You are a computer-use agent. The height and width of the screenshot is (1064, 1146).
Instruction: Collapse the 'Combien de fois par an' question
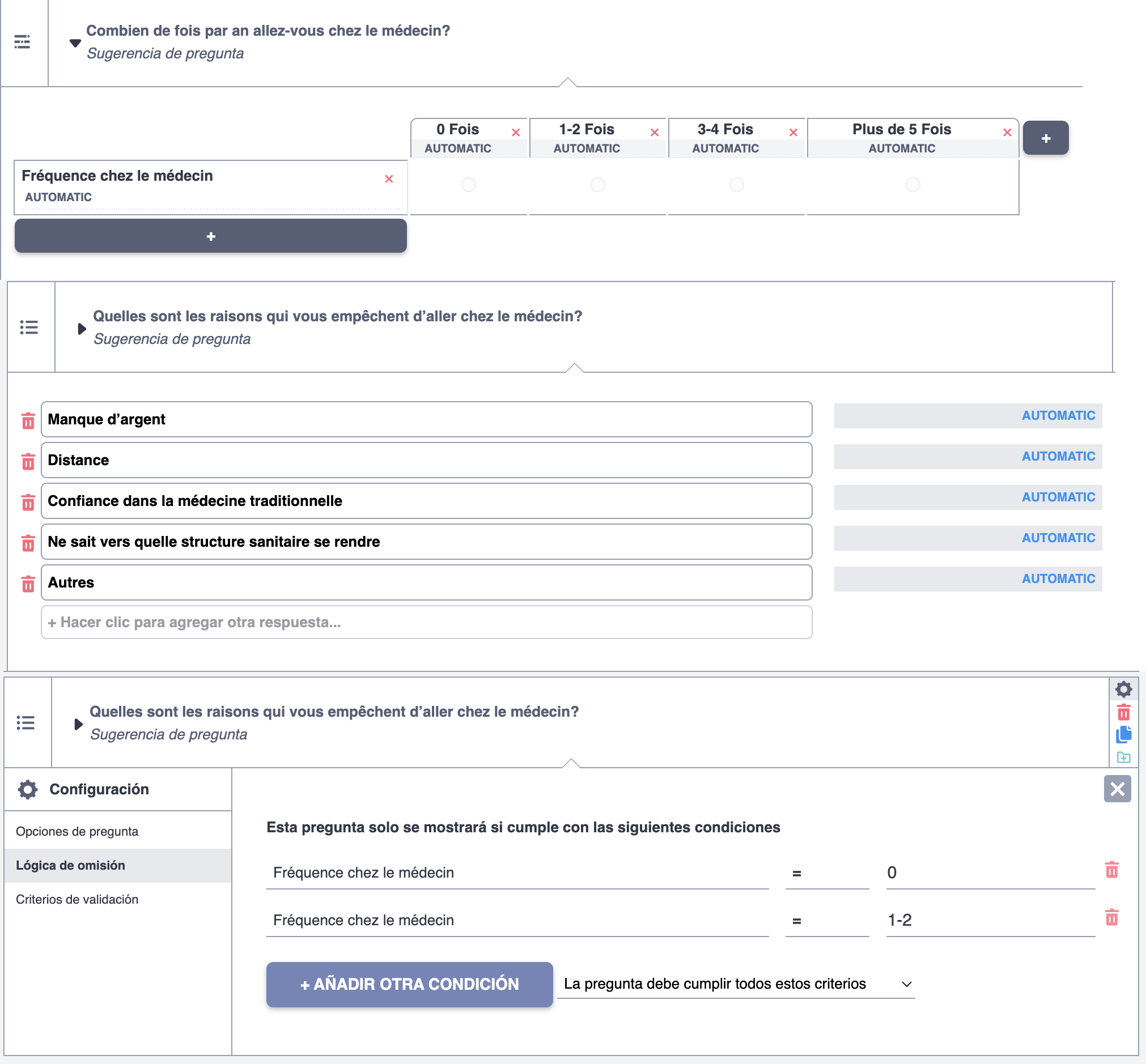(x=75, y=43)
